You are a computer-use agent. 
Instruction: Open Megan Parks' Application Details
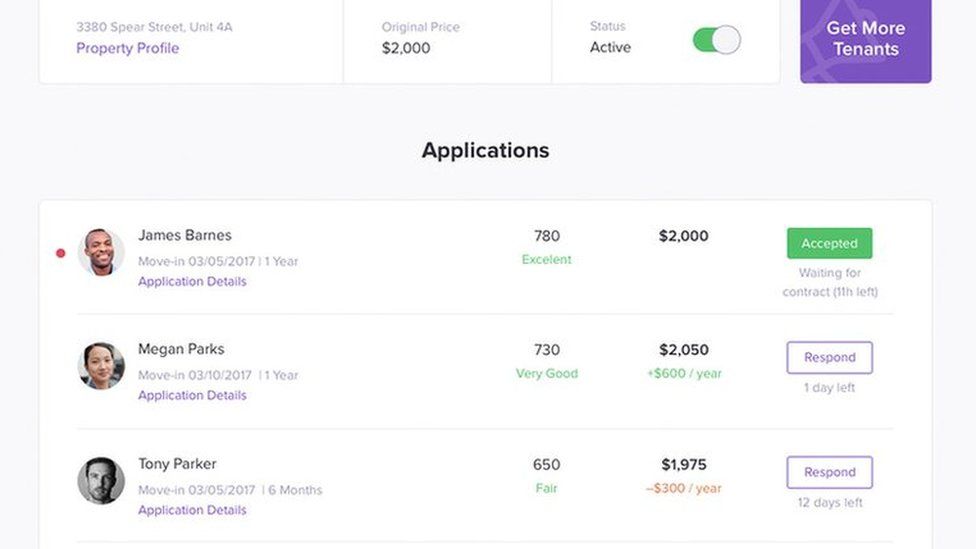(x=192, y=396)
